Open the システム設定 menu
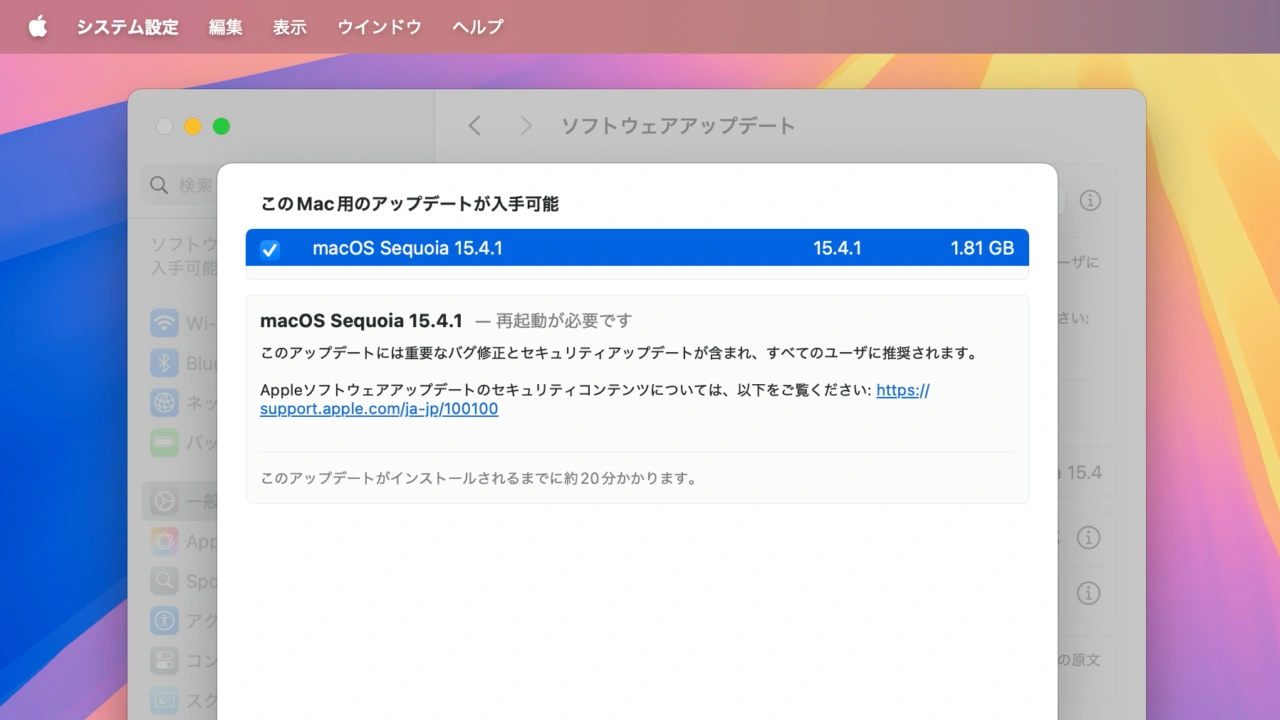The height and width of the screenshot is (720, 1280). click(127, 27)
